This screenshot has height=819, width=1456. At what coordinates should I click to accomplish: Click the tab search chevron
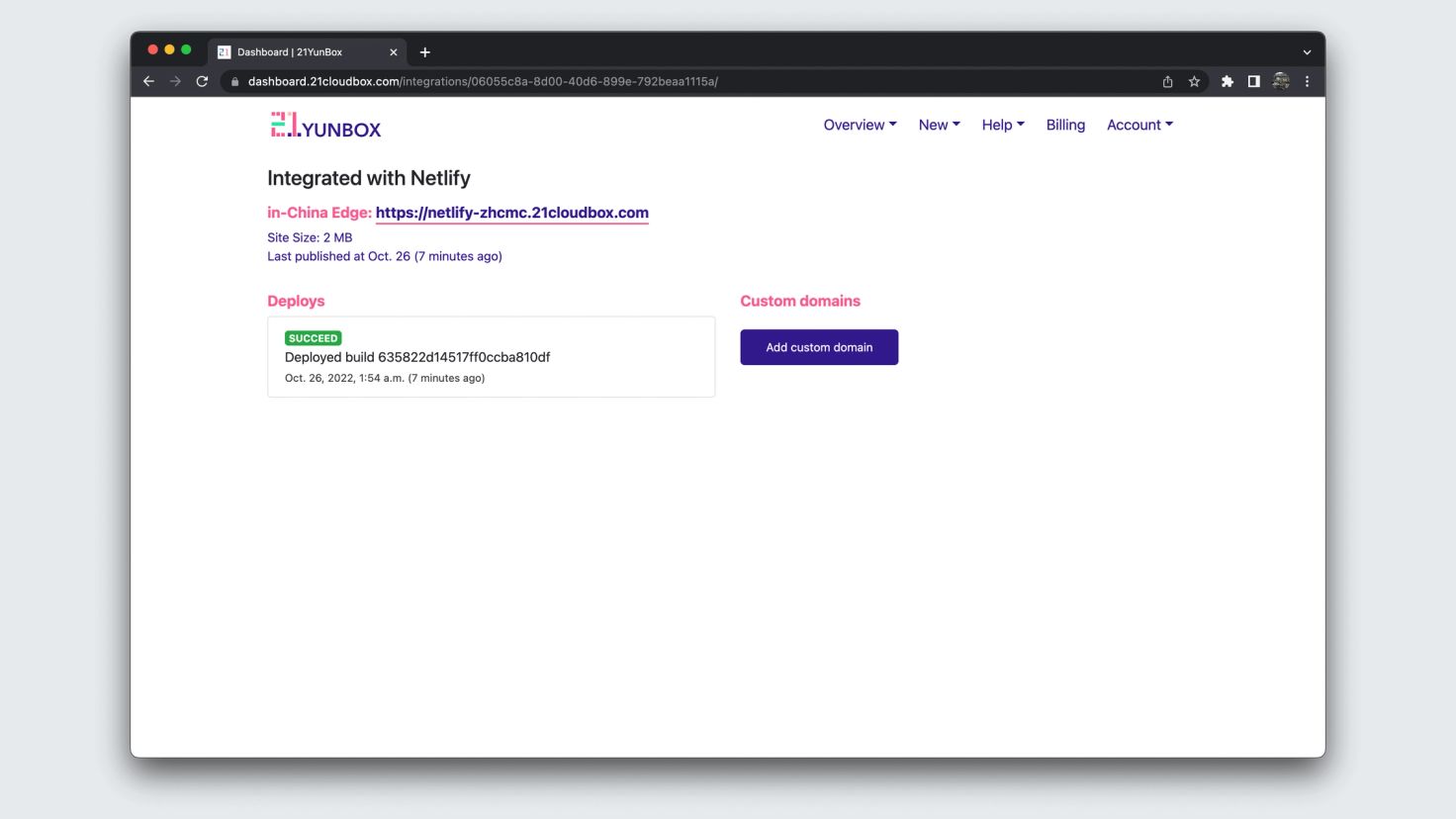click(1307, 52)
